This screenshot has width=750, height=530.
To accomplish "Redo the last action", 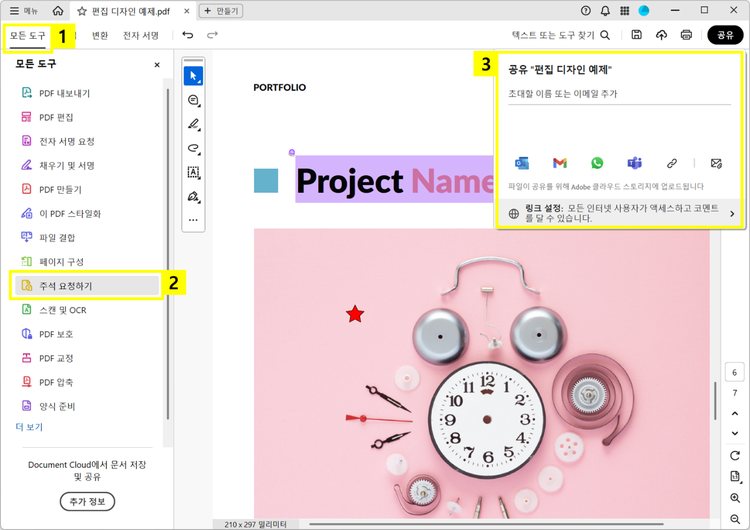I will click(x=212, y=35).
